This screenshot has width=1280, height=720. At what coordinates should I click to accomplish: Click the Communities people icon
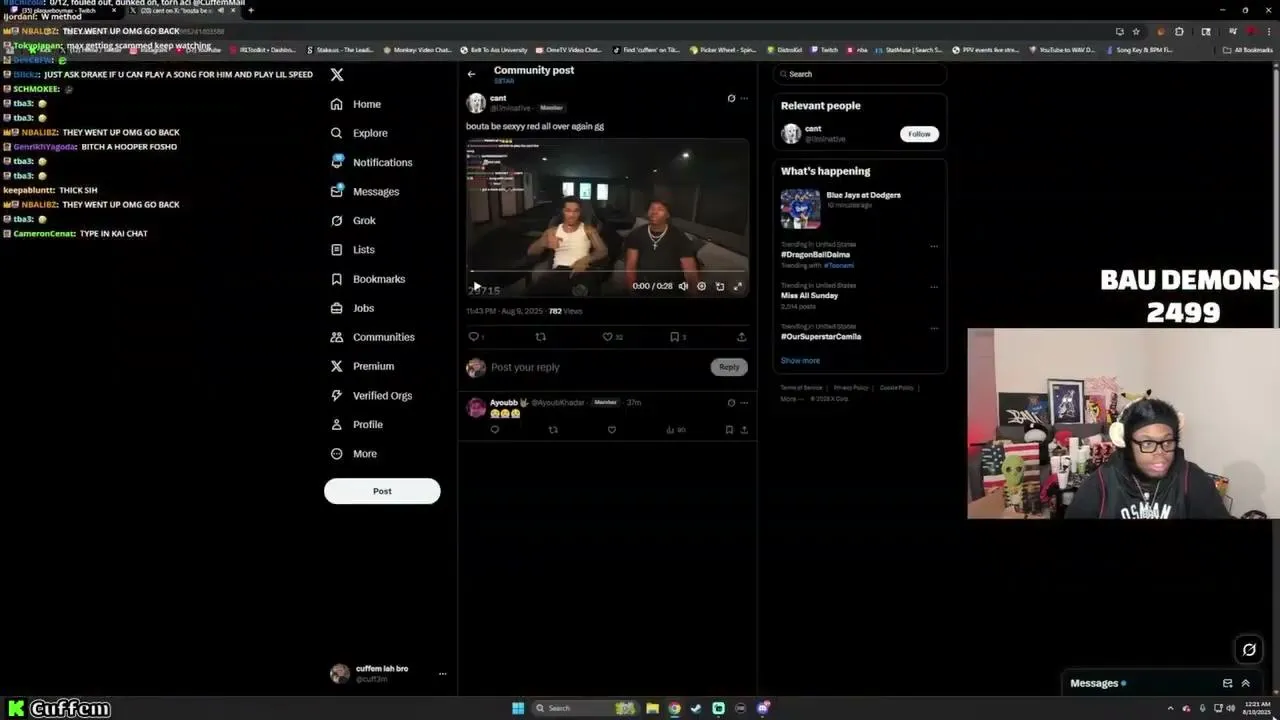click(337, 337)
